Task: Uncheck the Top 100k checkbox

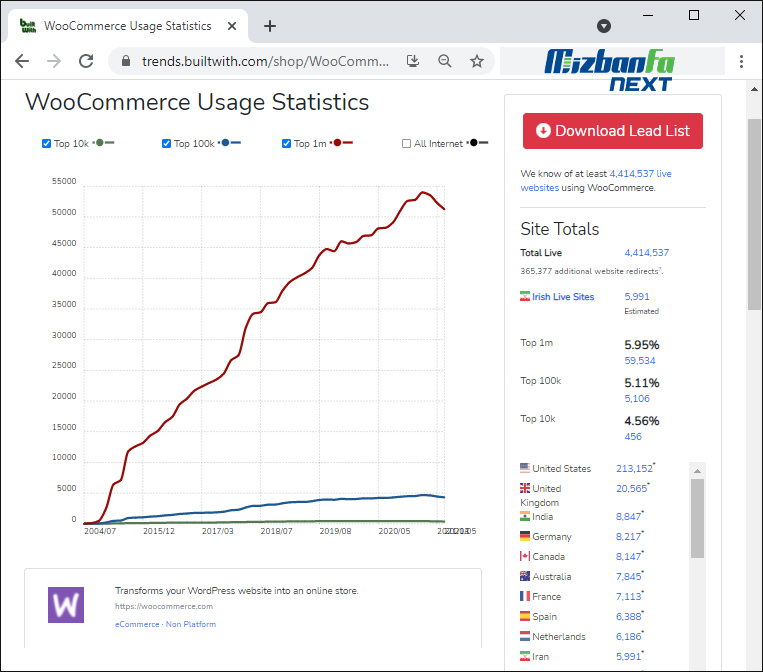Action: coord(166,144)
